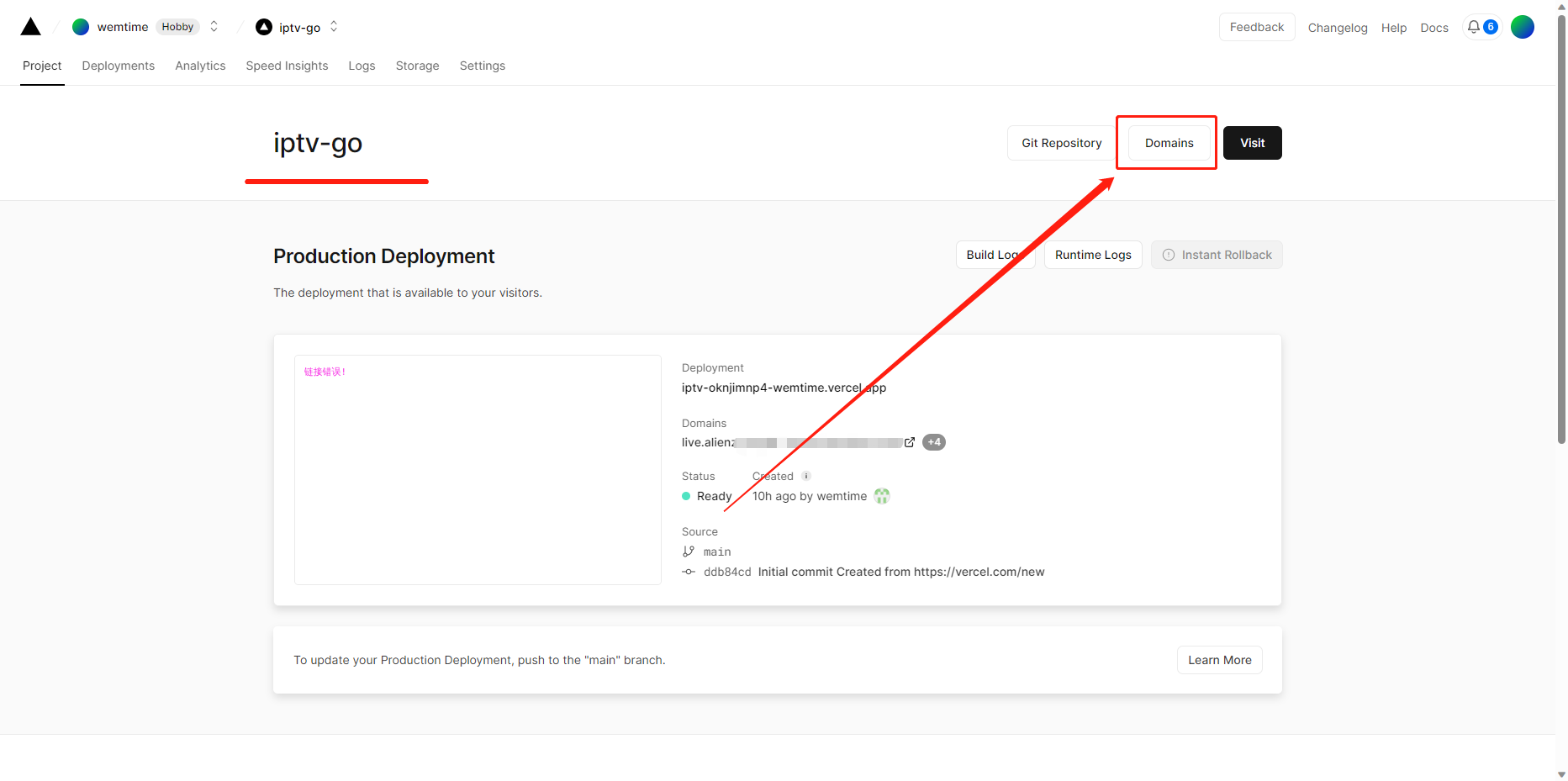This screenshot has width=1568, height=781.
Task: Open the Docs link
Action: pyautogui.click(x=1434, y=28)
